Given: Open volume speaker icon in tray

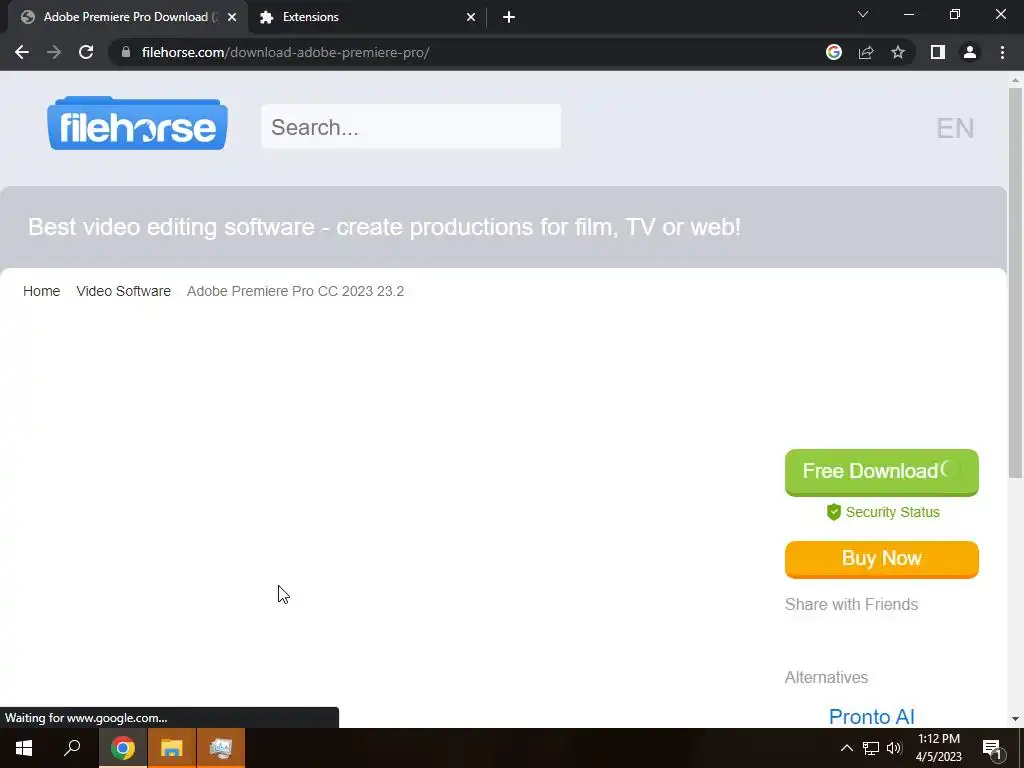Looking at the screenshot, I should [894, 748].
